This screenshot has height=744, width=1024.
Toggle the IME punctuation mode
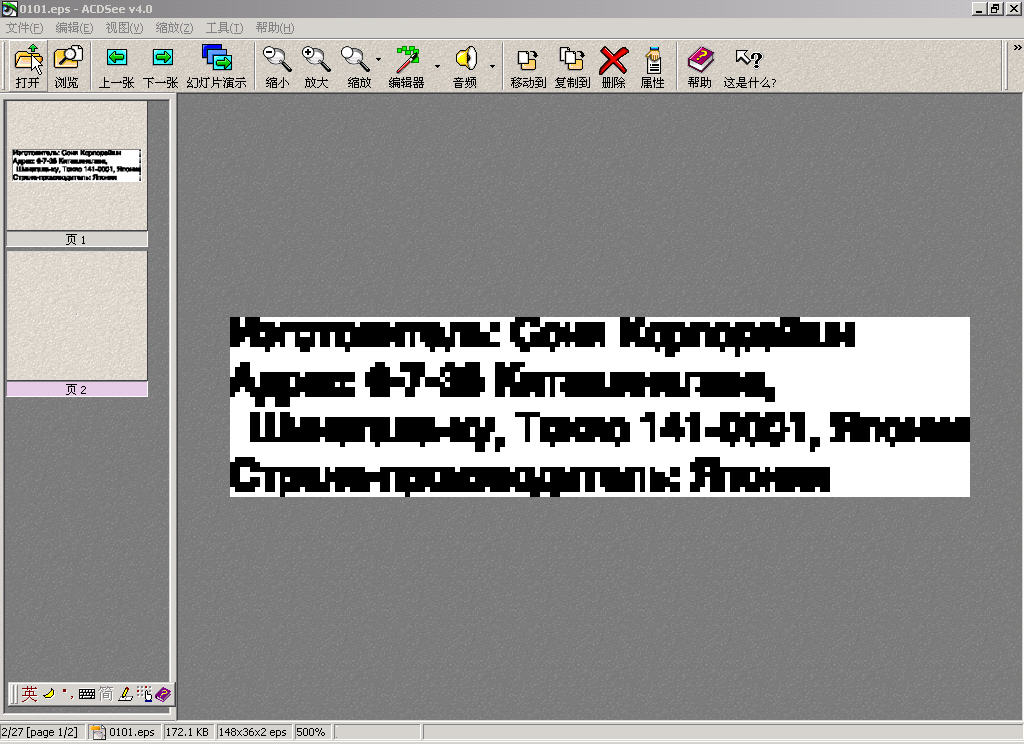point(67,694)
